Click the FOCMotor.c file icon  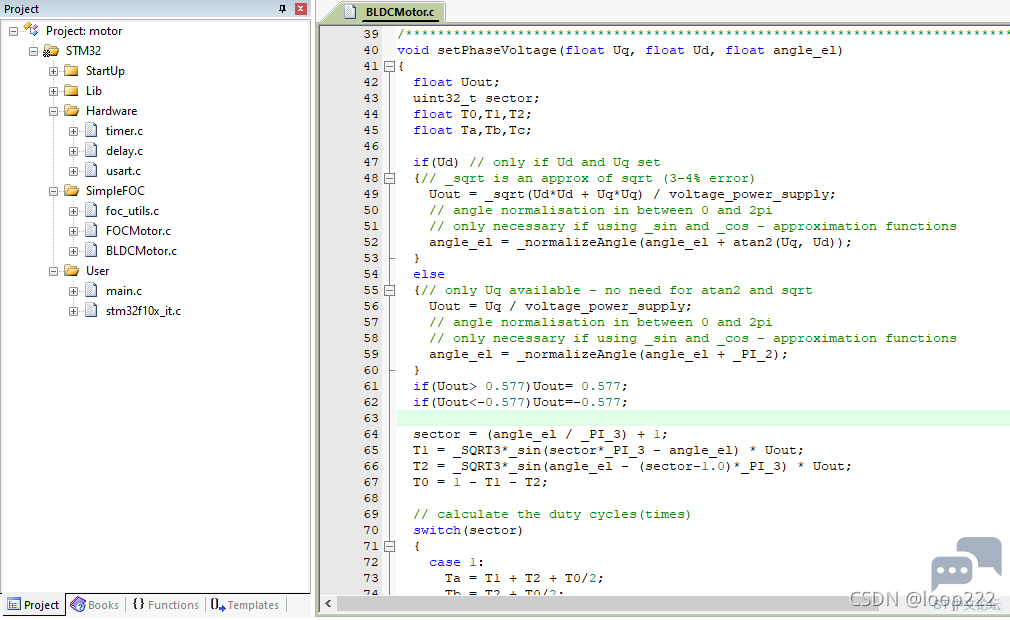coord(91,230)
